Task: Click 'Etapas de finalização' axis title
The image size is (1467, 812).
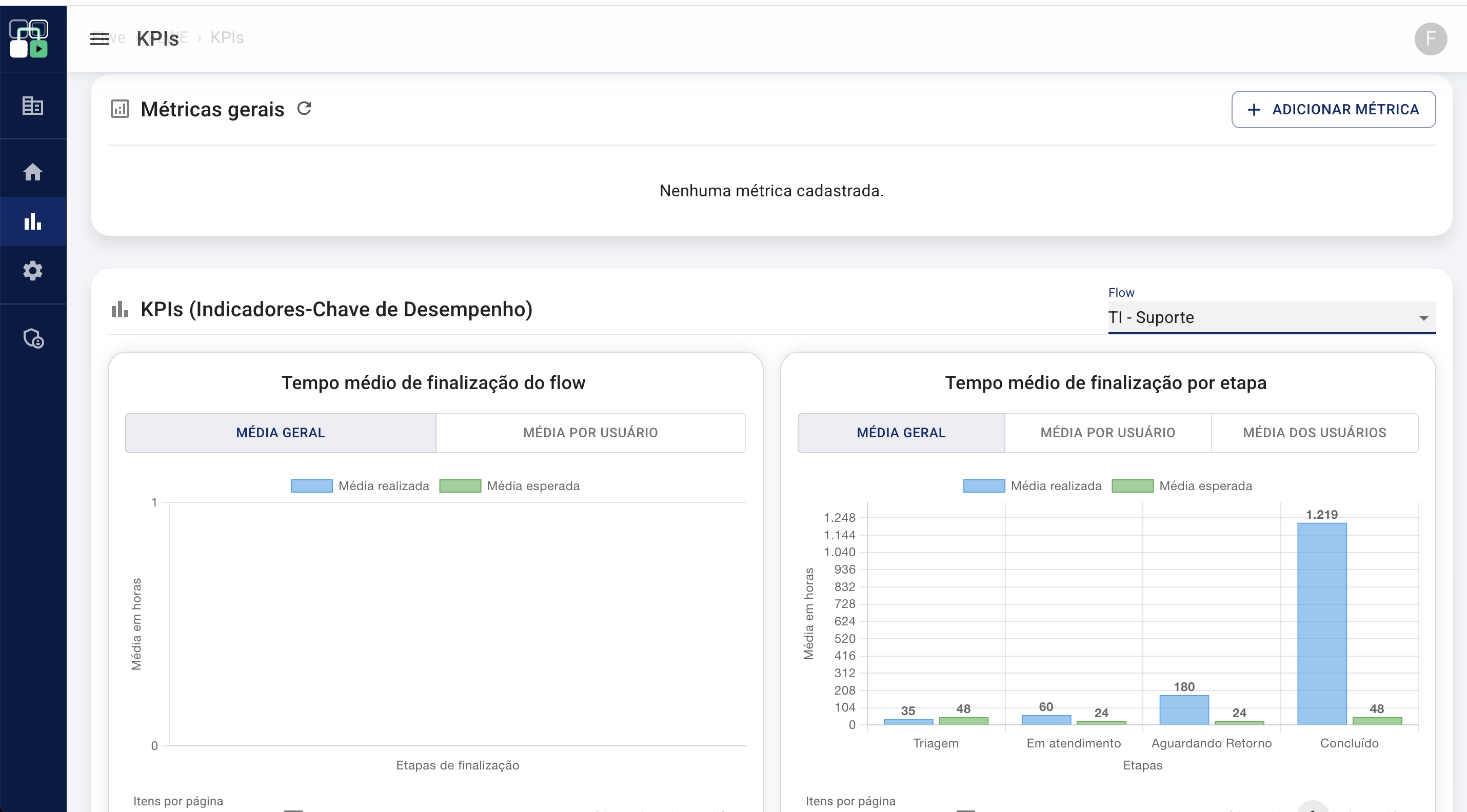Action: (x=458, y=765)
